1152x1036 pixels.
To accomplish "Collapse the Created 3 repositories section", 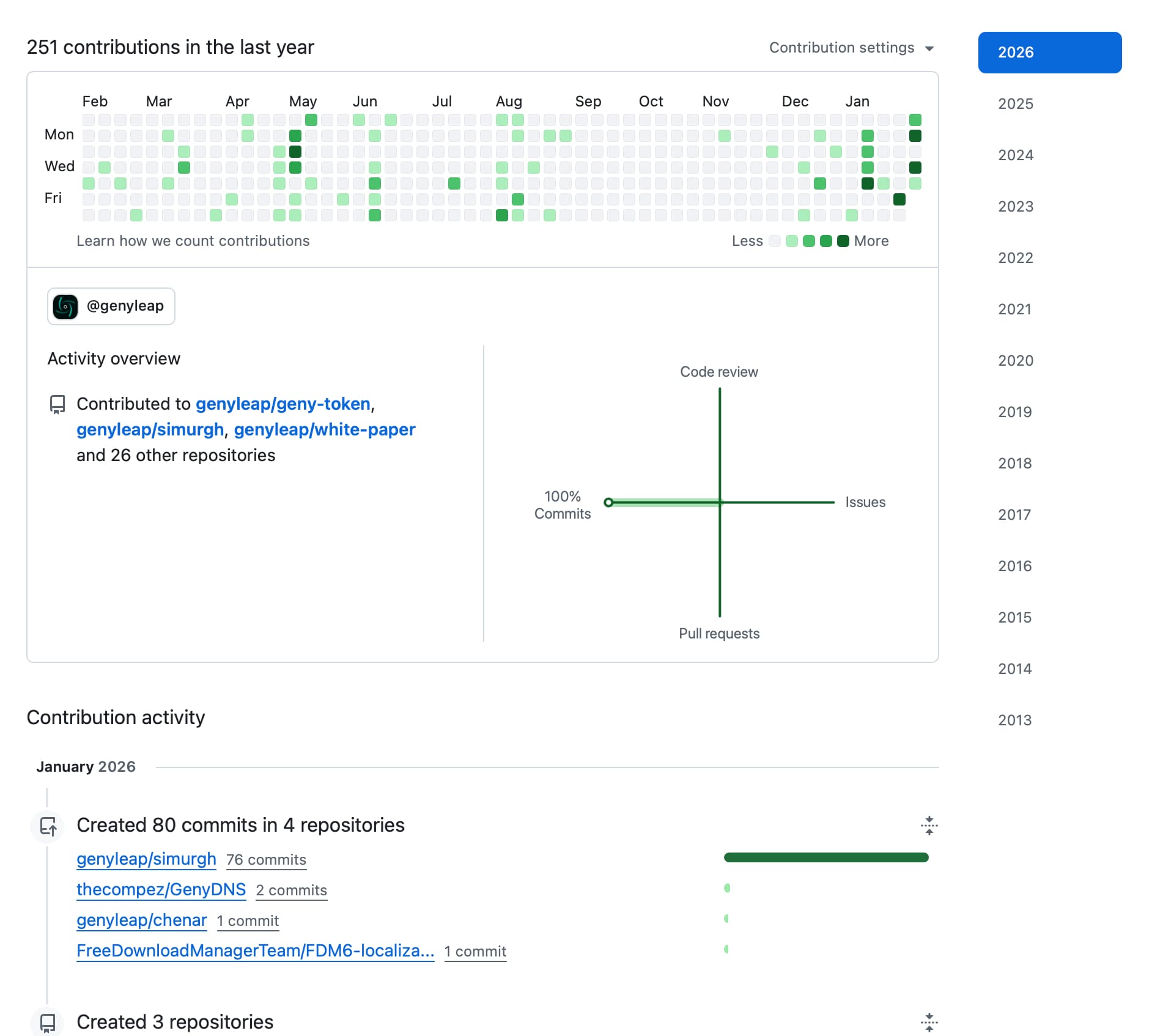I will tap(929, 1022).
